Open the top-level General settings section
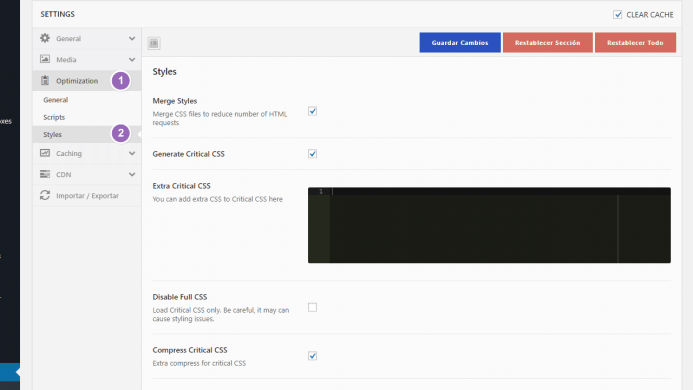 [87, 38]
